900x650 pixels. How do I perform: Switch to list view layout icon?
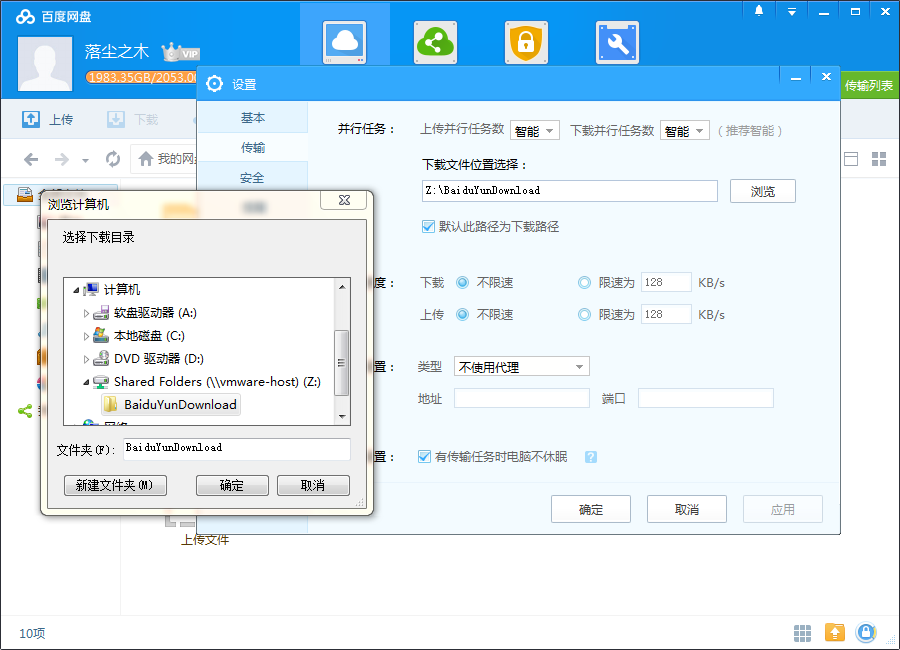(x=851, y=159)
